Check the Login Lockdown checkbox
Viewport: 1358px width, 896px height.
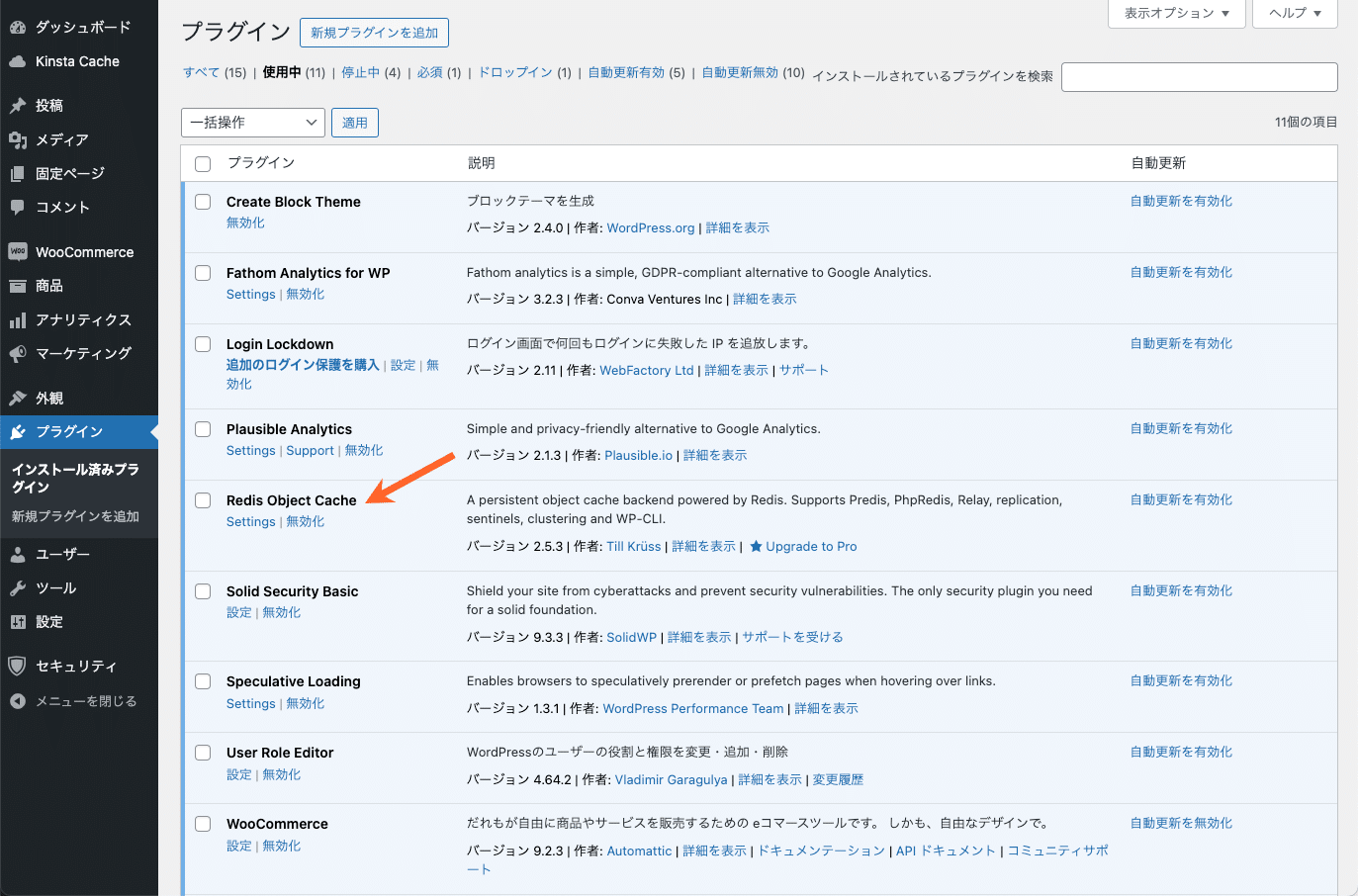click(203, 344)
